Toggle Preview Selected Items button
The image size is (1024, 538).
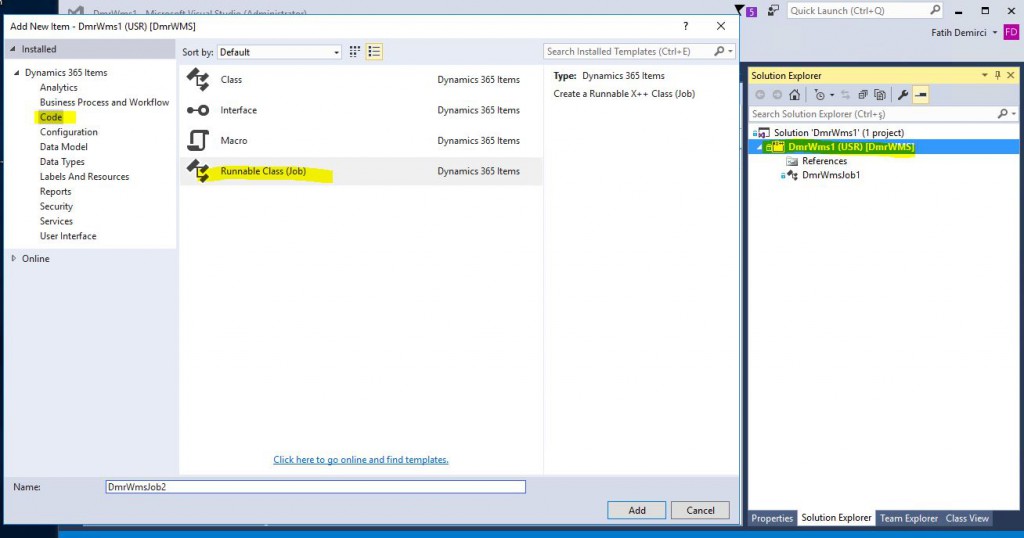(921, 95)
